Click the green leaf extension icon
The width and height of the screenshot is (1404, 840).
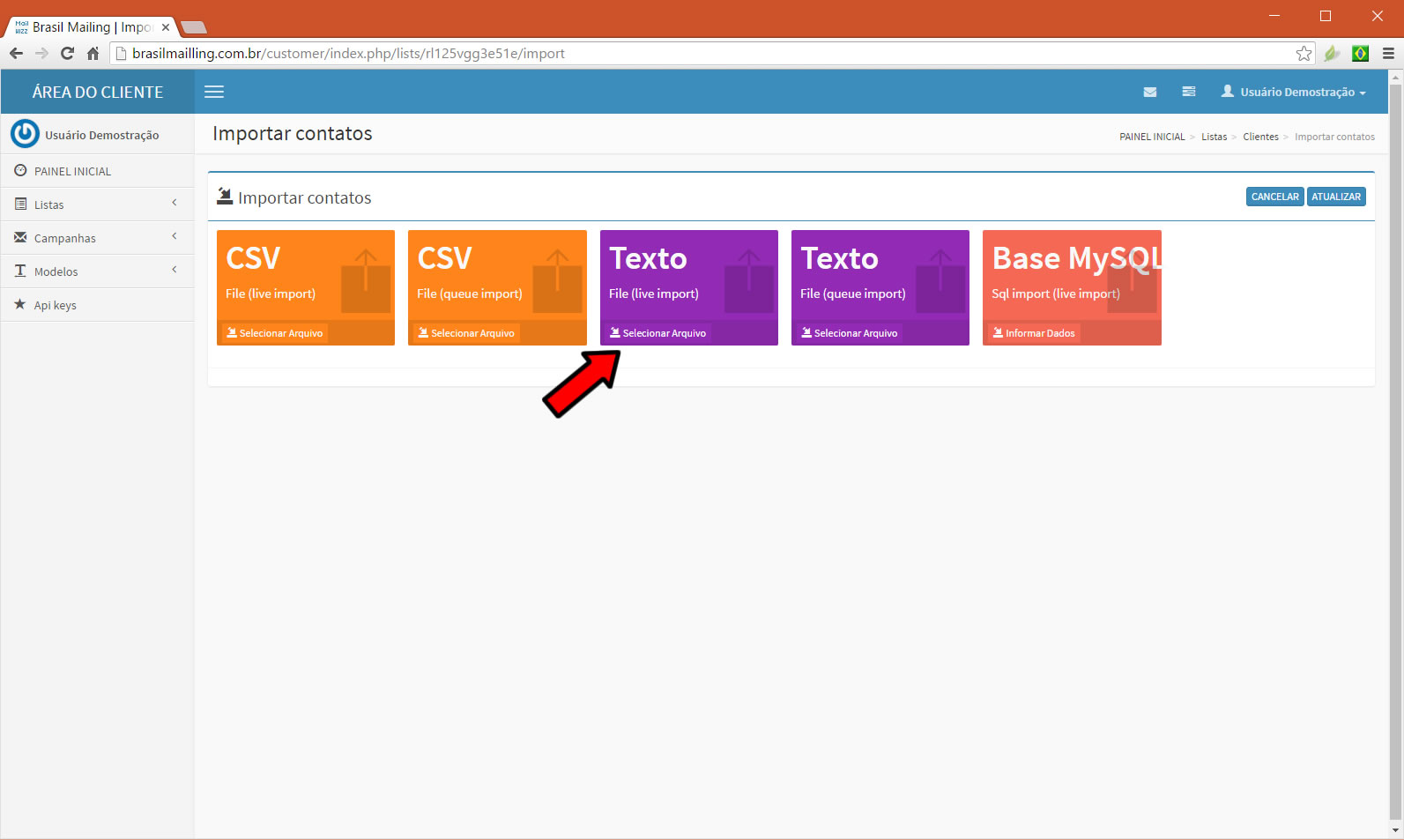tap(1332, 53)
